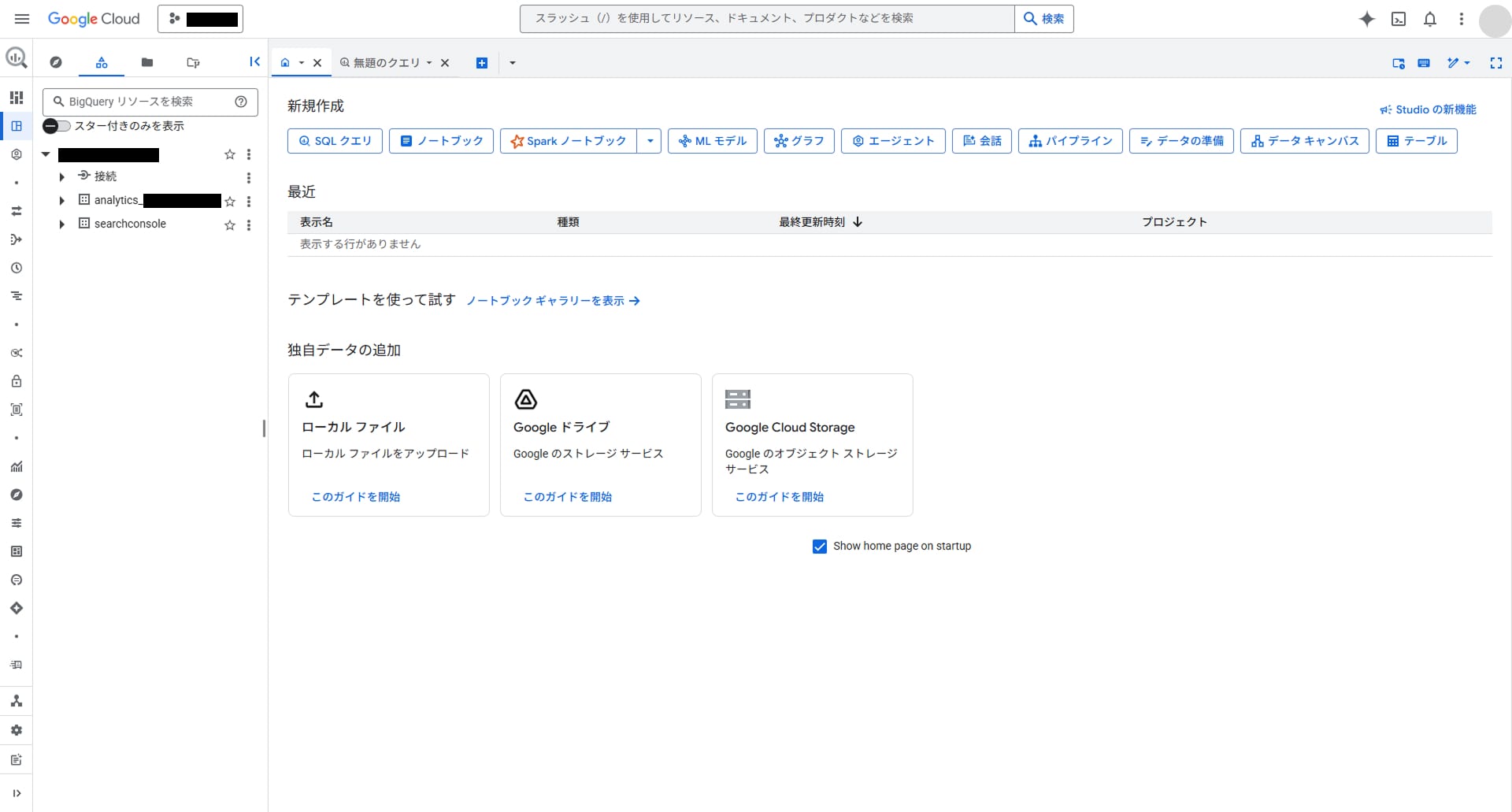Open keyboard shortcuts icon in tab bar

click(1424, 63)
